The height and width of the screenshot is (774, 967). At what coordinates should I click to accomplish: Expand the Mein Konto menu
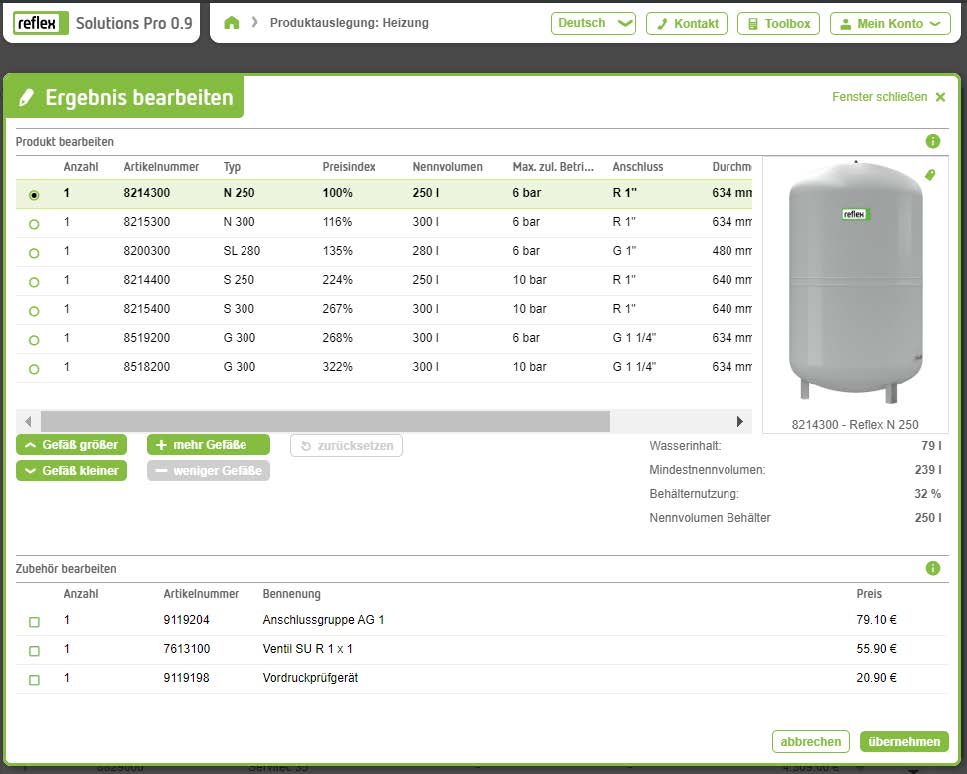click(890, 23)
